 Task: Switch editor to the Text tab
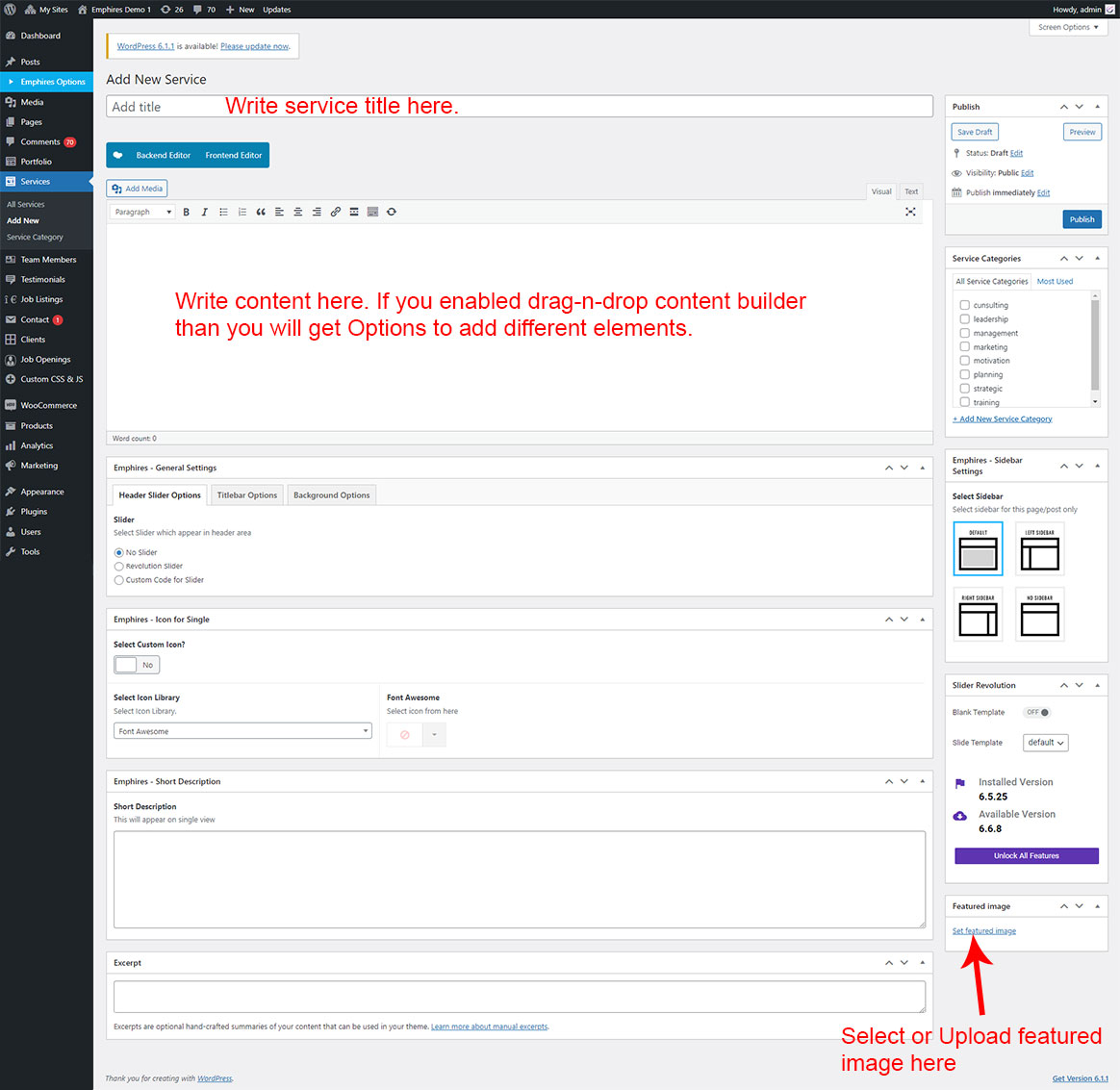click(911, 191)
